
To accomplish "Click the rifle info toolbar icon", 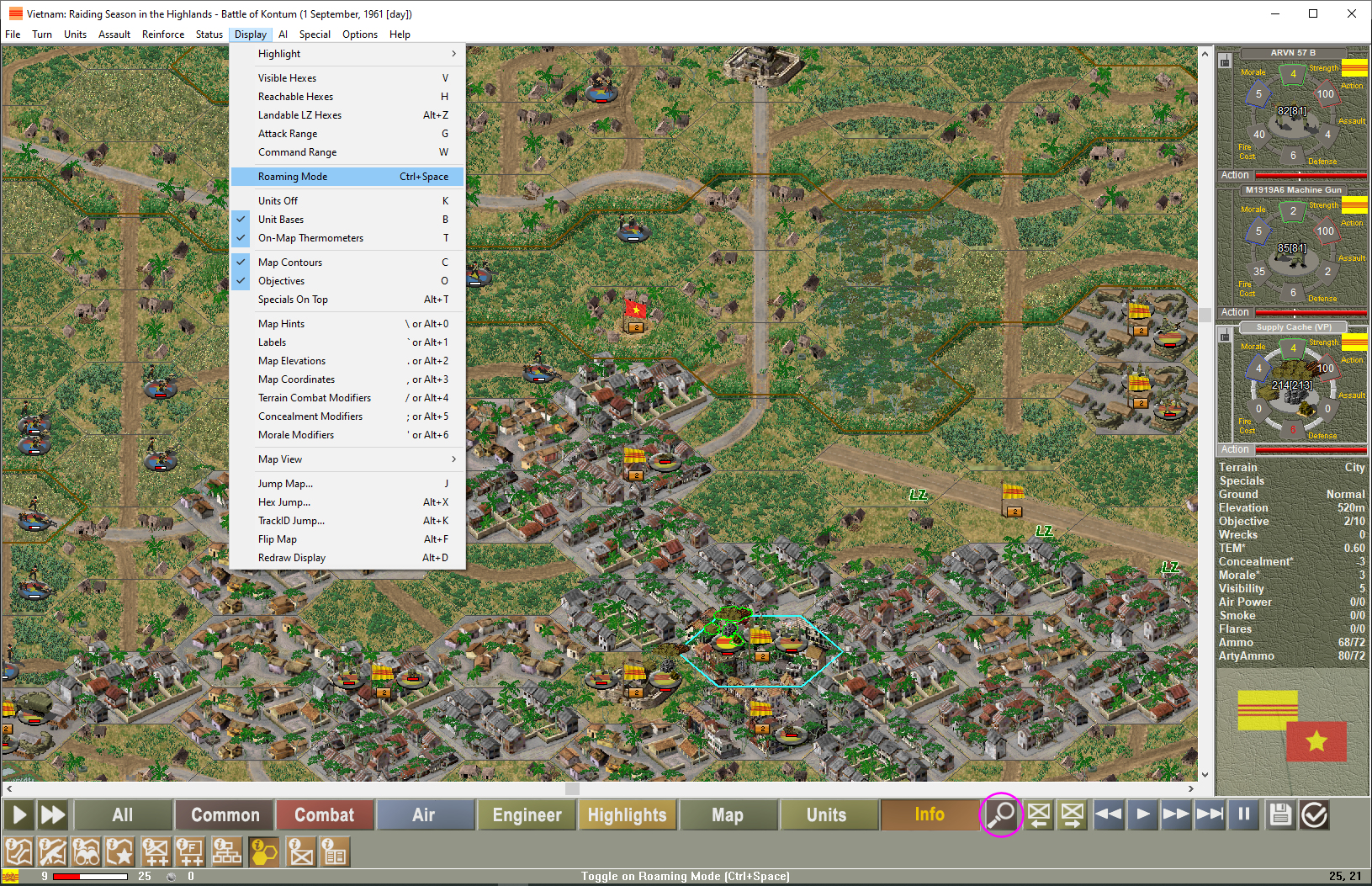I will pyautogui.click(x=53, y=852).
